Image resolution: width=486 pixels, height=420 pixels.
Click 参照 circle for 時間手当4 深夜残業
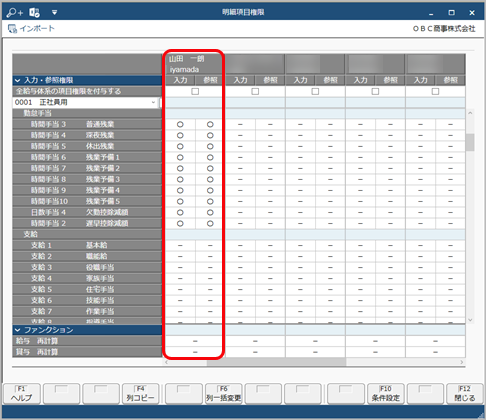[x=210, y=135]
